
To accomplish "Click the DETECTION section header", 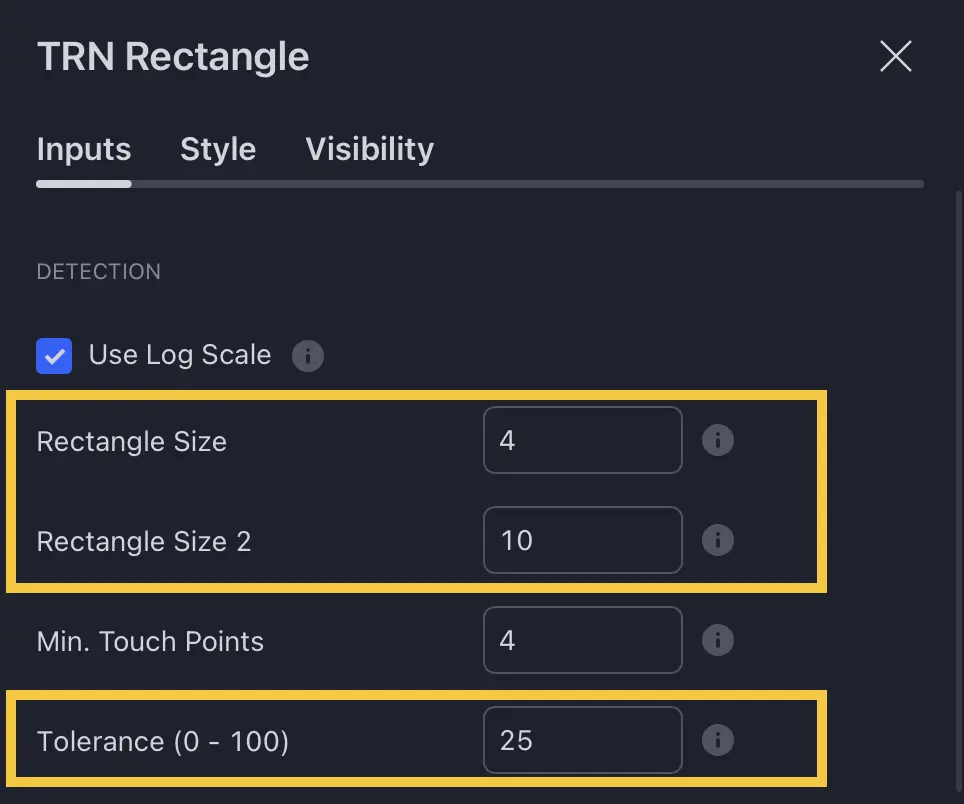I will (98, 271).
